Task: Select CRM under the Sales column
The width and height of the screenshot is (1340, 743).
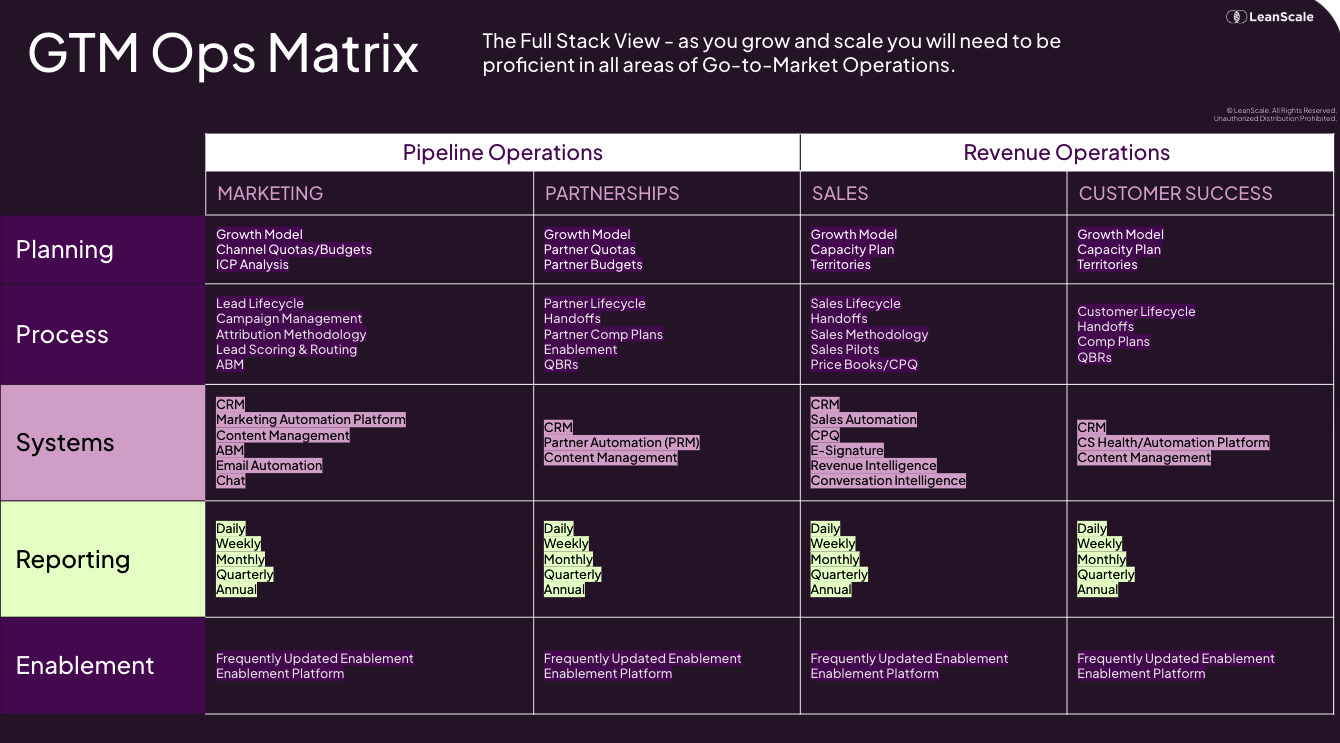Action: coord(823,404)
